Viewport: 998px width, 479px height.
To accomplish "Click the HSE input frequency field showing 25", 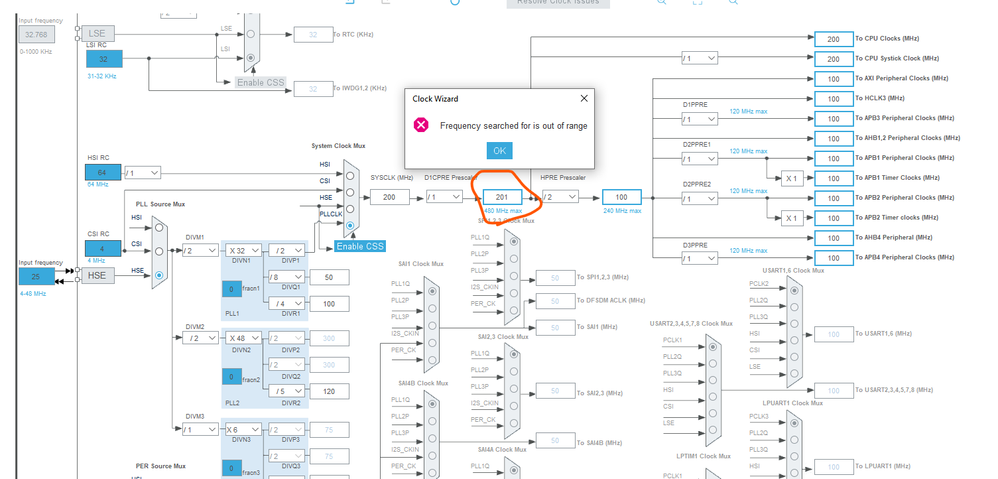I will click(37, 275).
